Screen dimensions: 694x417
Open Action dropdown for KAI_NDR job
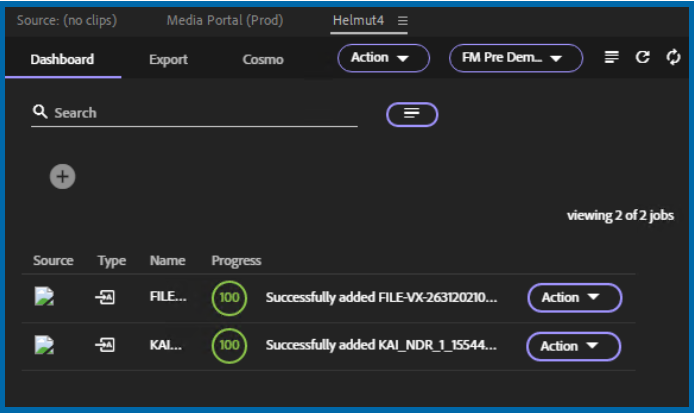pos(574,346)
